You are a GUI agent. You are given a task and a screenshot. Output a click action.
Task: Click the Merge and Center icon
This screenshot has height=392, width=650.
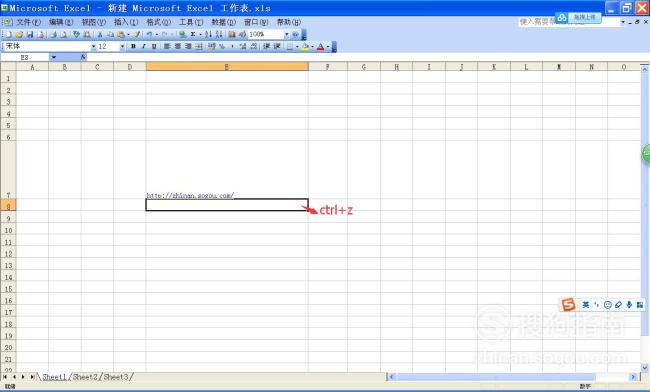[x=199, y=46]
